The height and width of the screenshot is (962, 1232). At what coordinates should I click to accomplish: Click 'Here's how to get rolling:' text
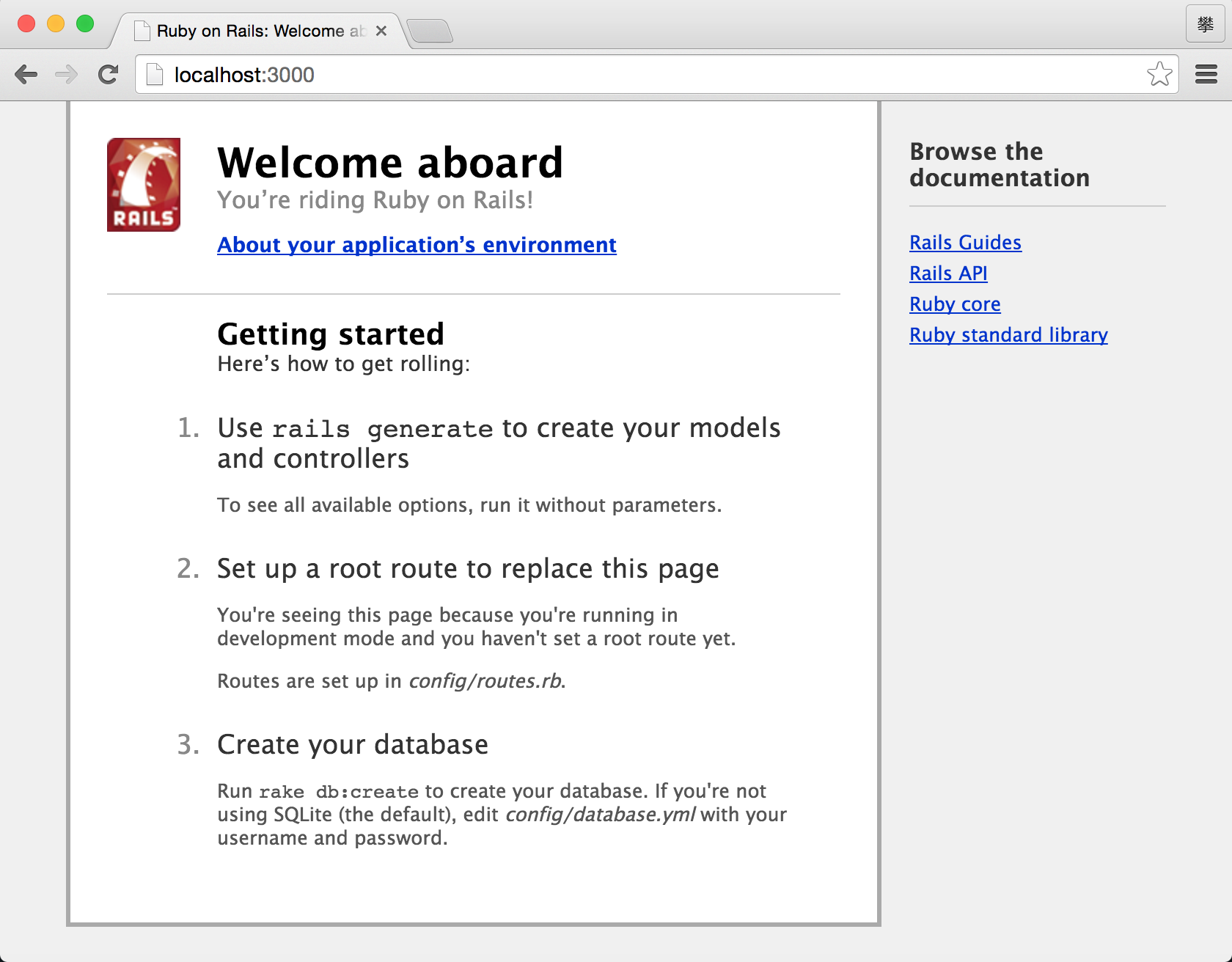click(x=343, y=364)
